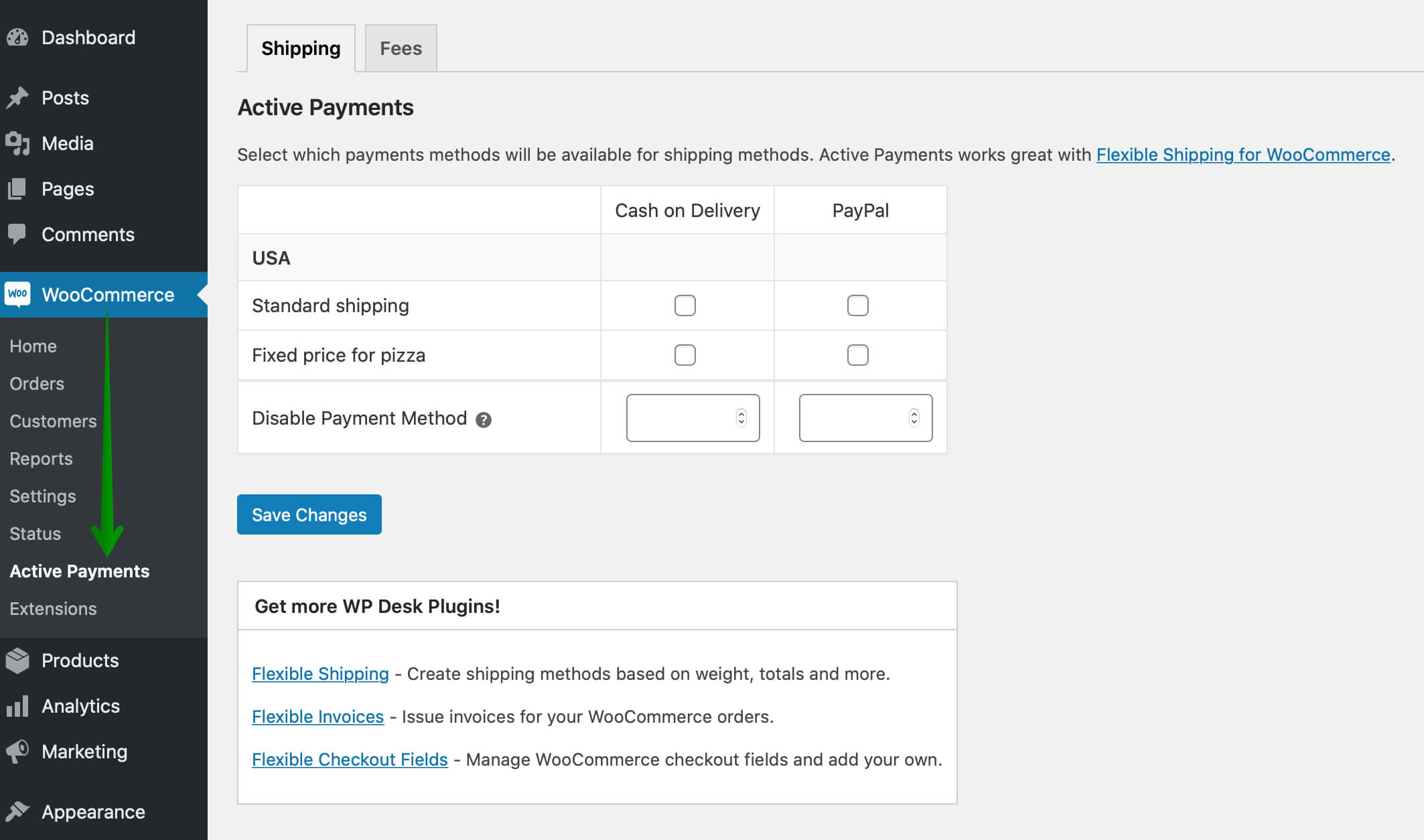
Task: Click the Fixed price for pizza label
Action: pos(338,355)
